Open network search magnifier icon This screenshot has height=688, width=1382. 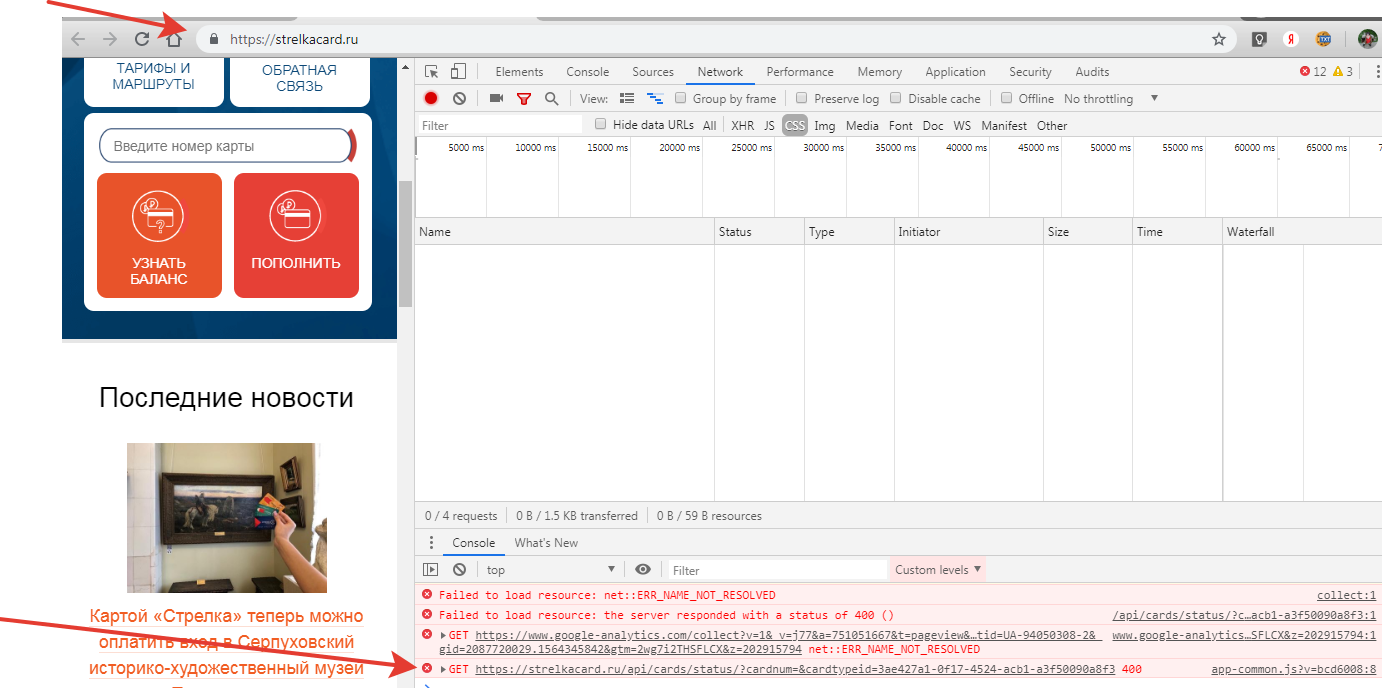pos(551,98)
